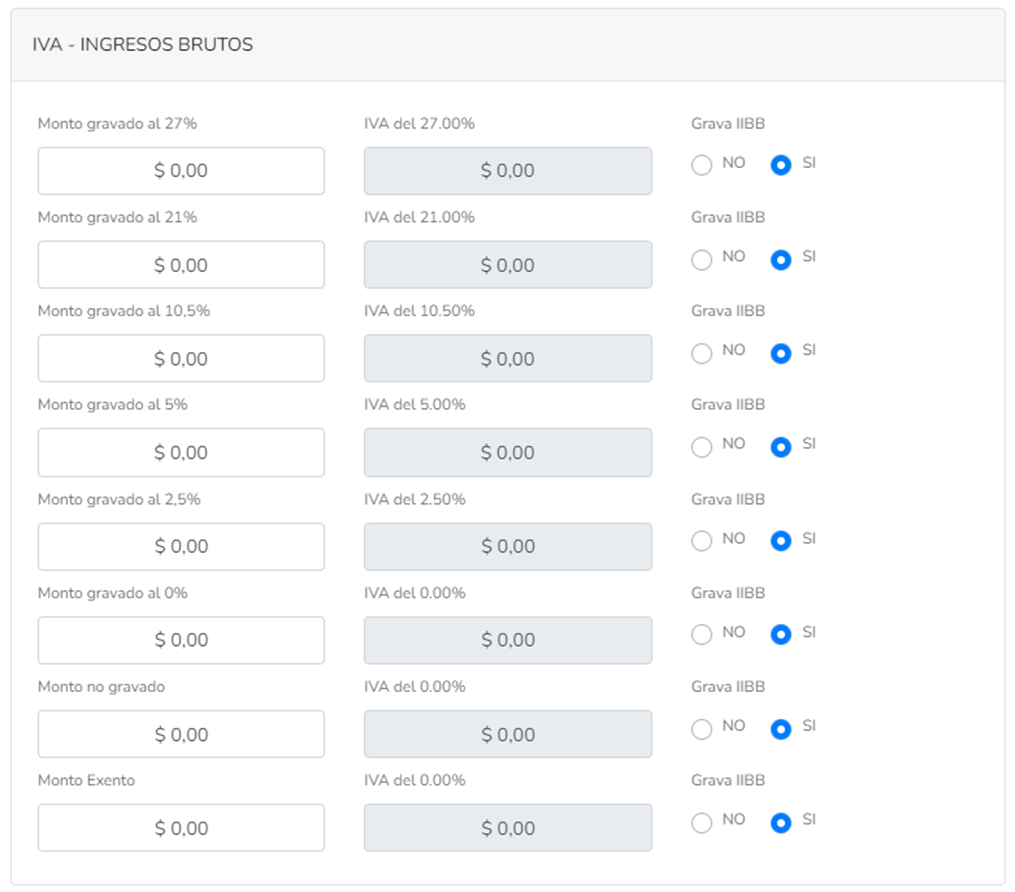This screenshot has height=892, width=1015.
Task: Click the IVA del 27.00% field
Action: coord(508,171)
